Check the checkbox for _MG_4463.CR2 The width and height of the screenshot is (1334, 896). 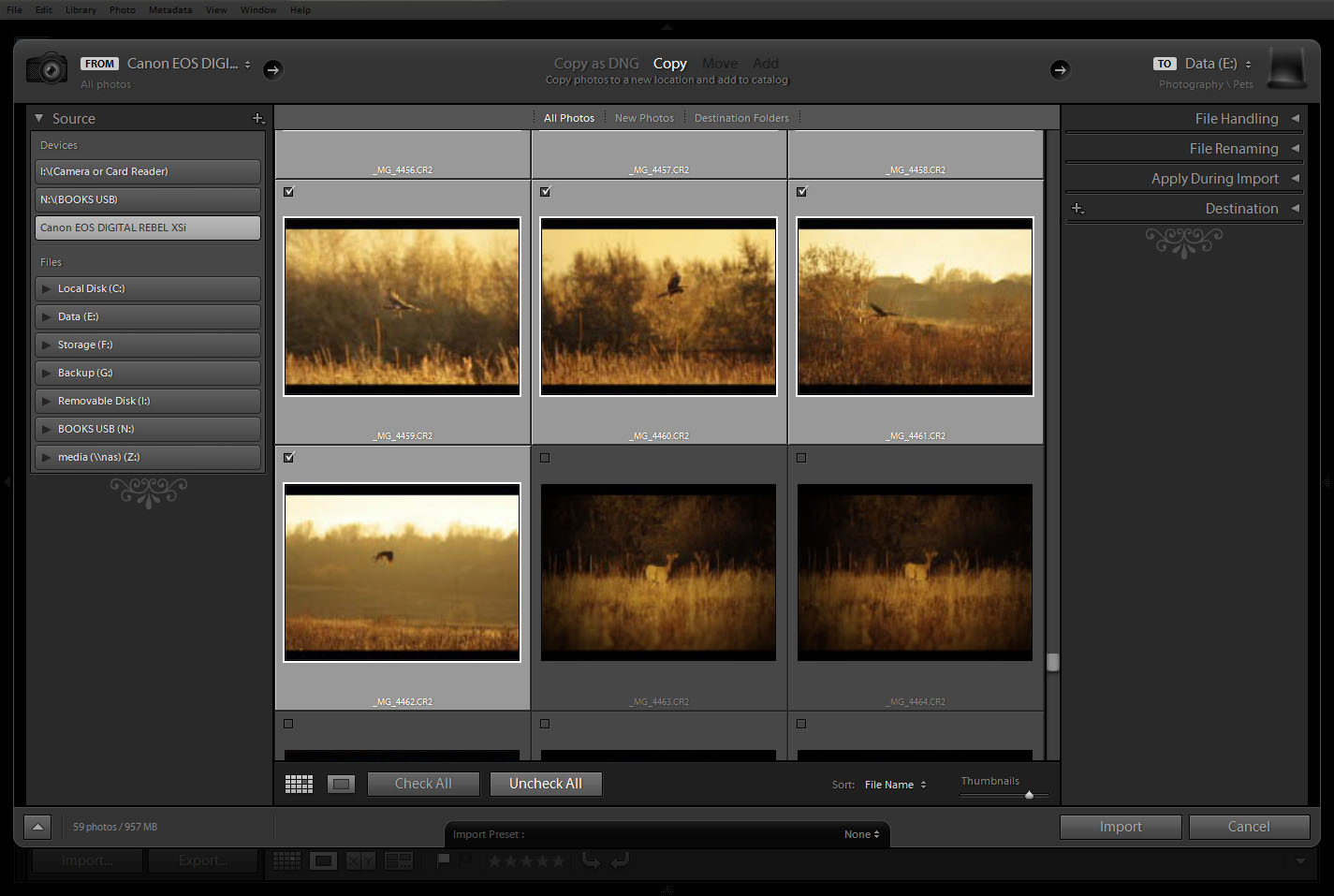pos(545,458)
